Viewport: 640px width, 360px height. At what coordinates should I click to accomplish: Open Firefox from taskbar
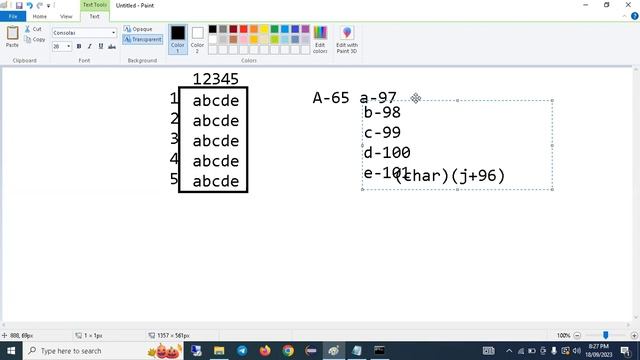(265, 351)
